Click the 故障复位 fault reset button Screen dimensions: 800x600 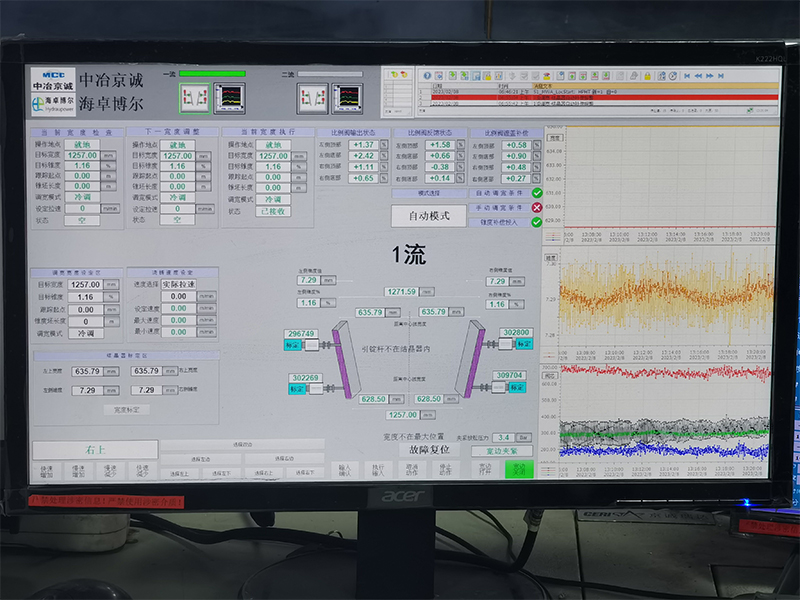coord(429,449)
